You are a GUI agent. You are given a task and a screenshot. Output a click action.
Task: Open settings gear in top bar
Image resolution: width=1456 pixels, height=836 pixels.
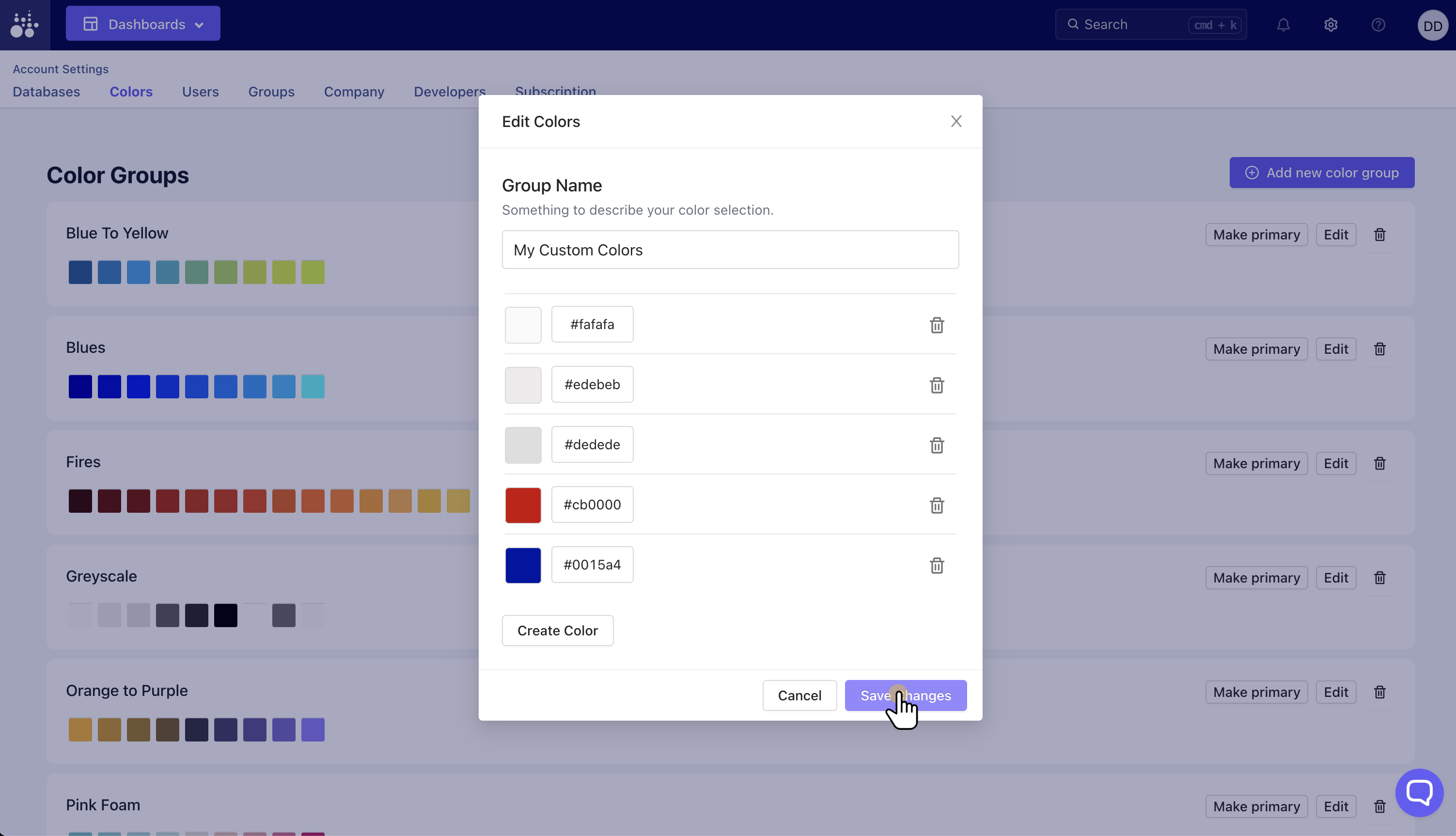[1331, 25]
